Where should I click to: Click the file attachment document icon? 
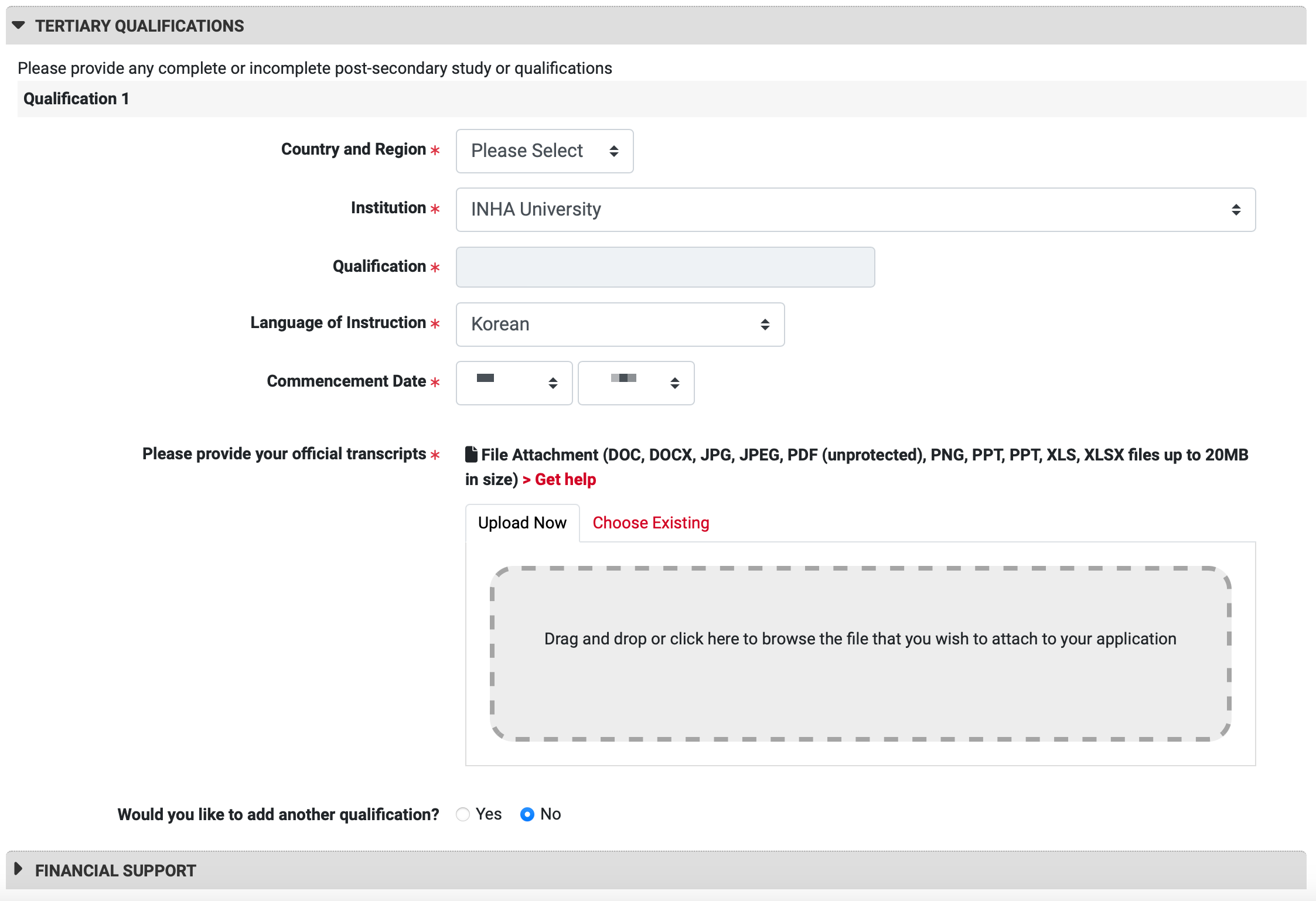point(471,455)
